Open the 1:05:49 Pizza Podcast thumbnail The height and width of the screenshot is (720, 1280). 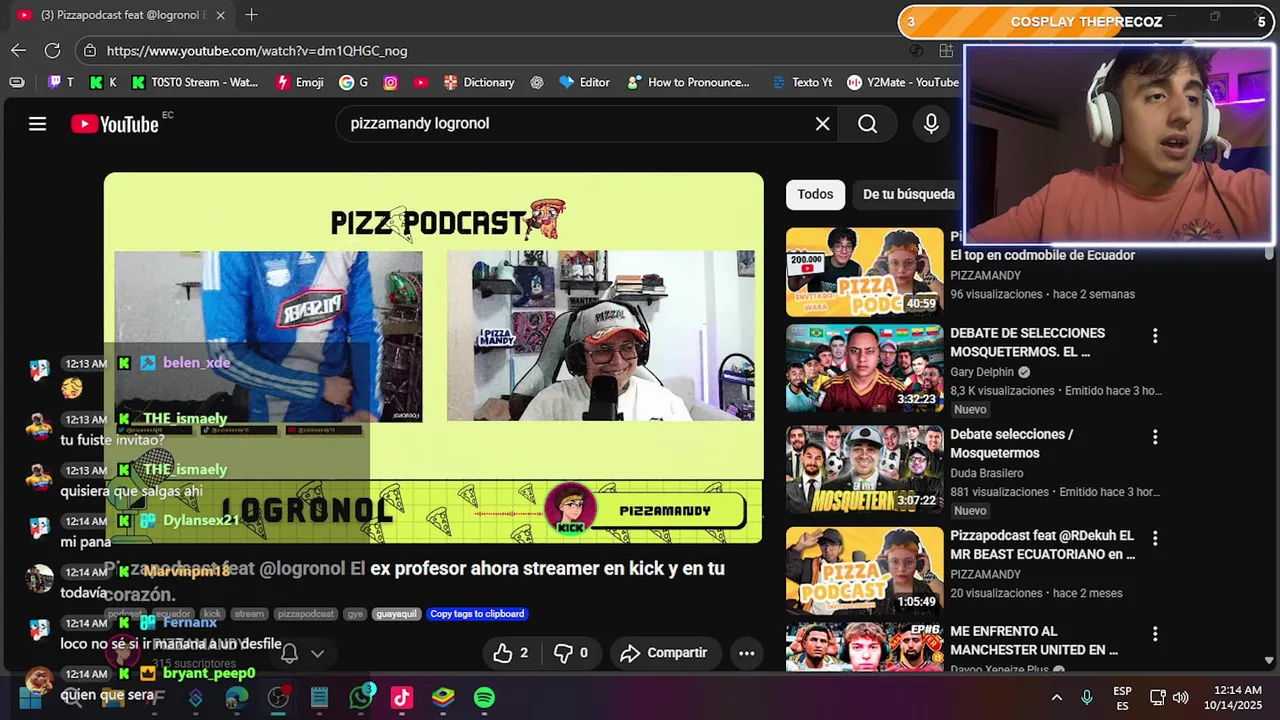(864, 571)
